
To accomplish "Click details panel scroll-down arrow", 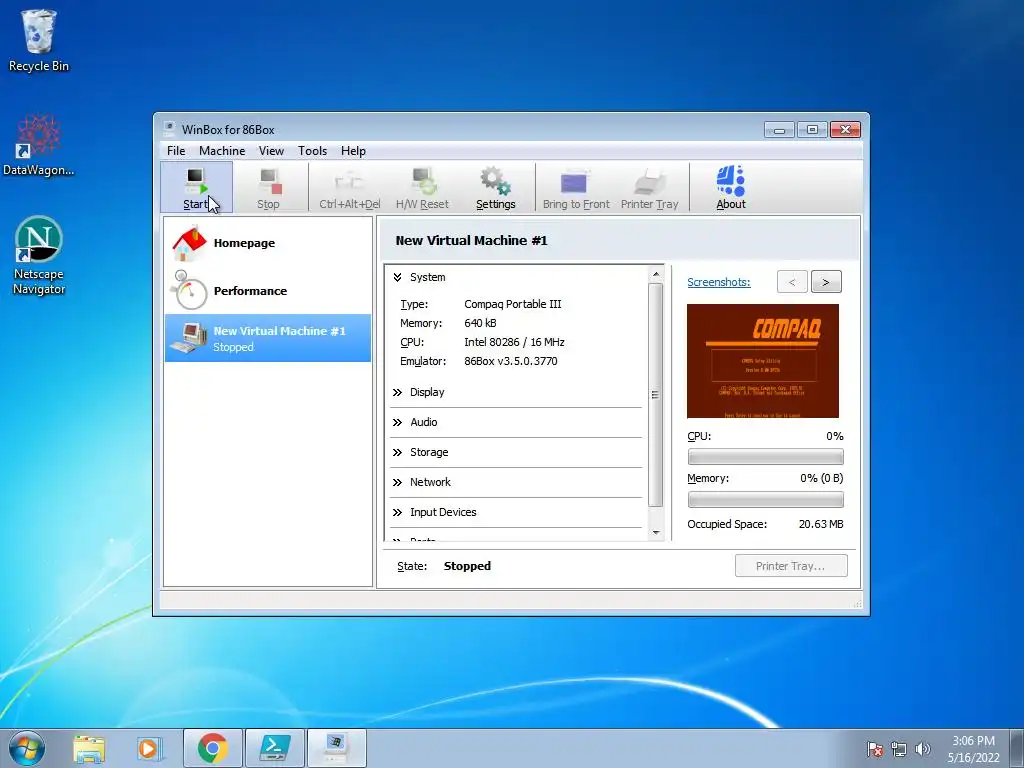I will (656, 533).
